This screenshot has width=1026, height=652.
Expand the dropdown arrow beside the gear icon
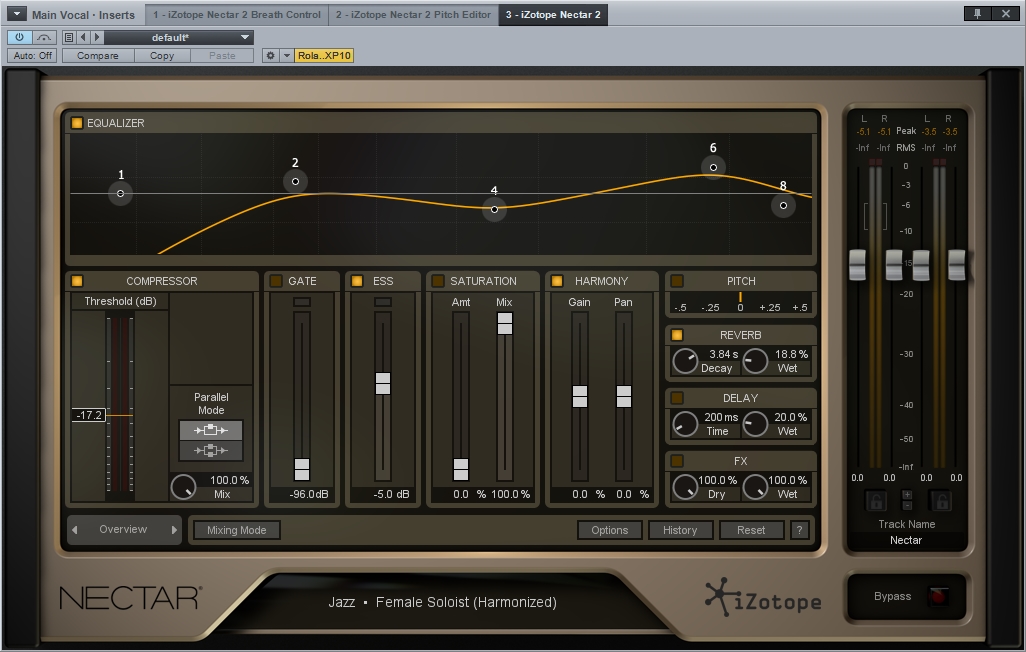pos(287,56)
